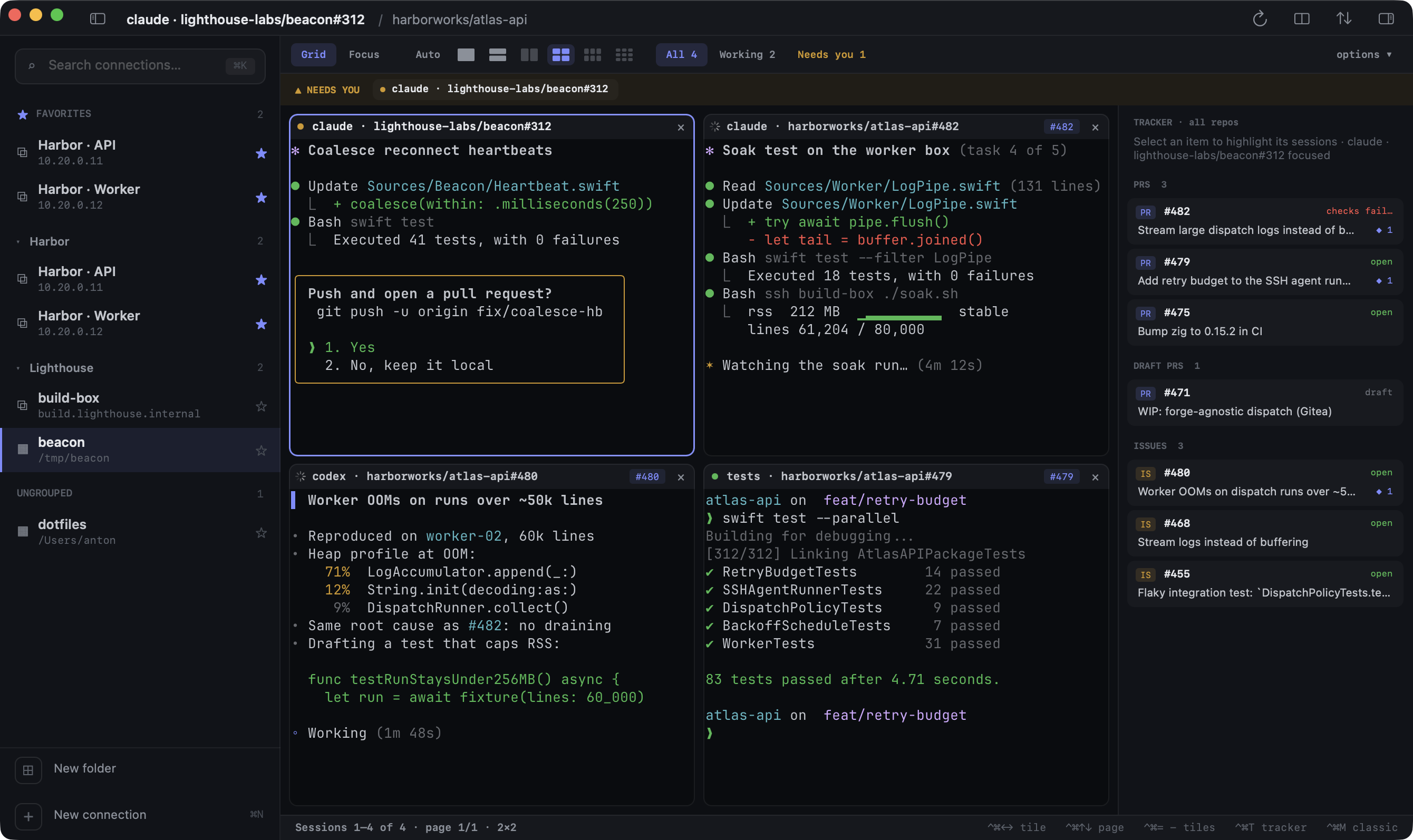Collapse the Lighthouse group
This screenshot has width=1413, height=840.
(18, 368)
